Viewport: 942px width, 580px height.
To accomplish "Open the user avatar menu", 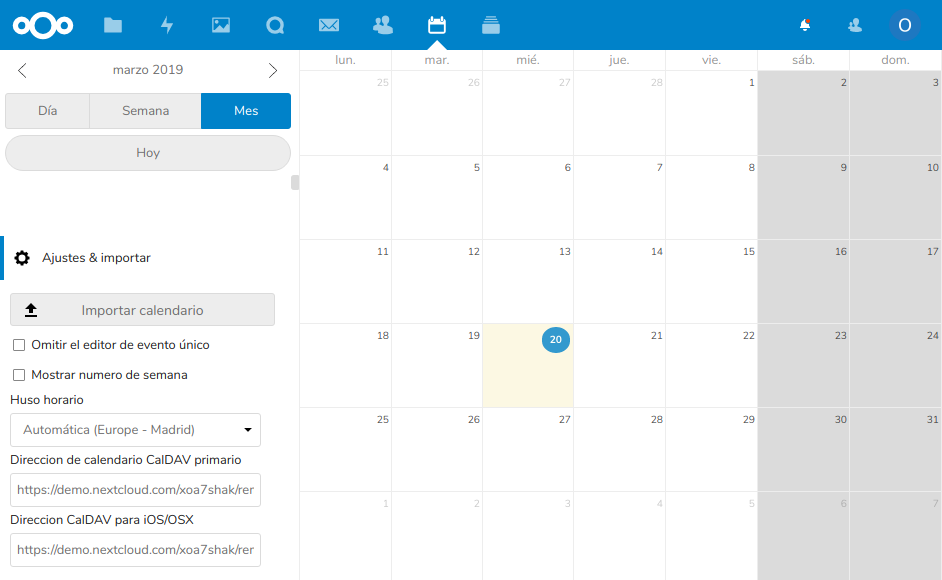I will 905,25.
